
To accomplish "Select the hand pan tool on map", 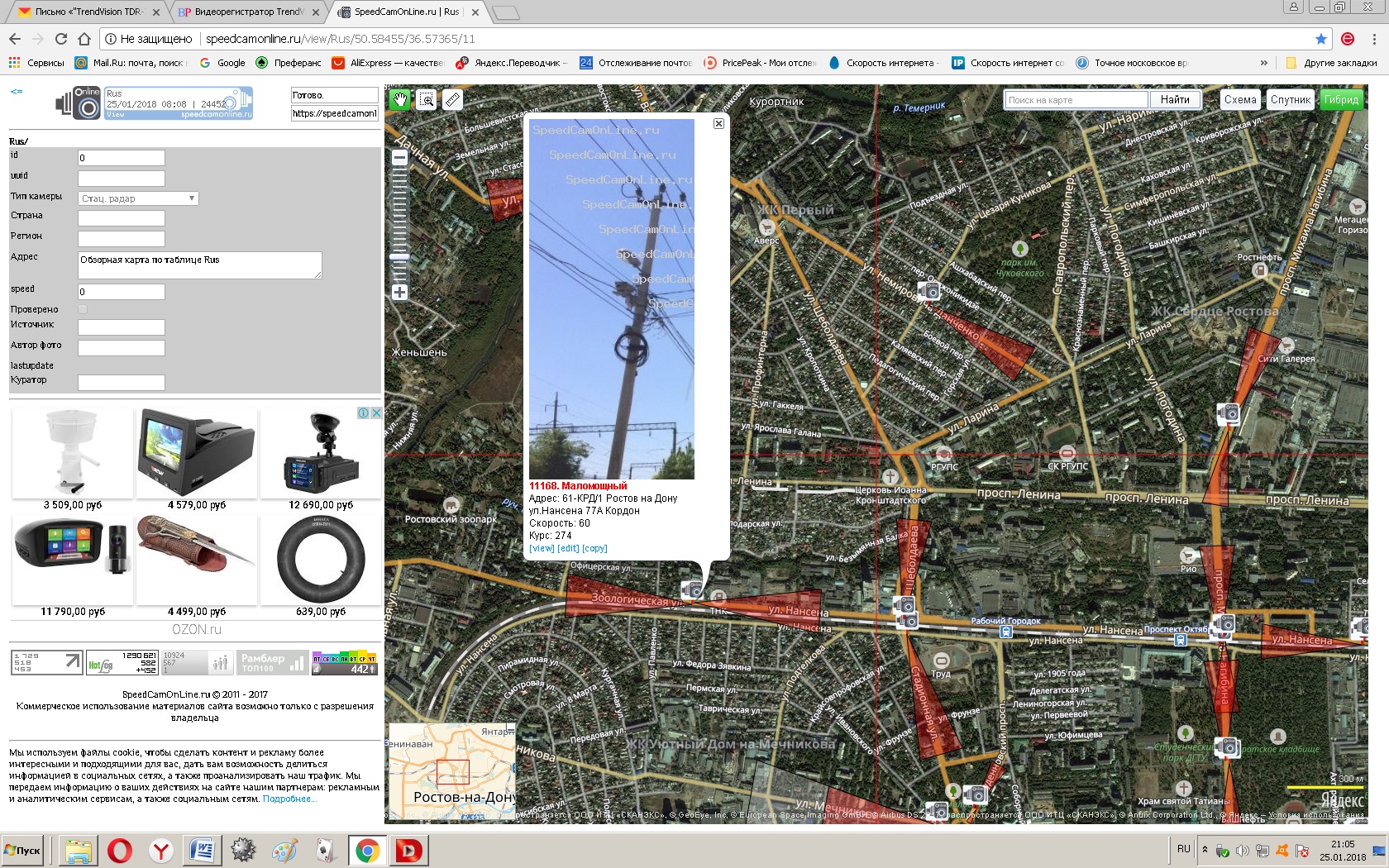I will pos(400,100).
